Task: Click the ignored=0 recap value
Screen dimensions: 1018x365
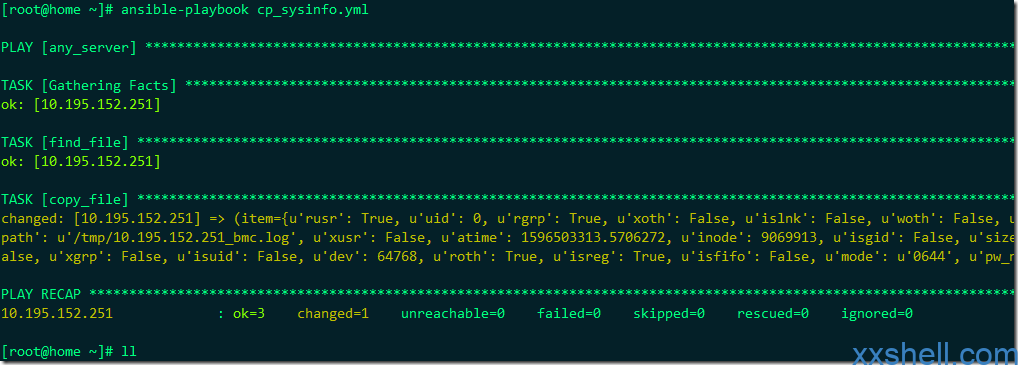Action: pyautogui.click(x=877, y=314)
